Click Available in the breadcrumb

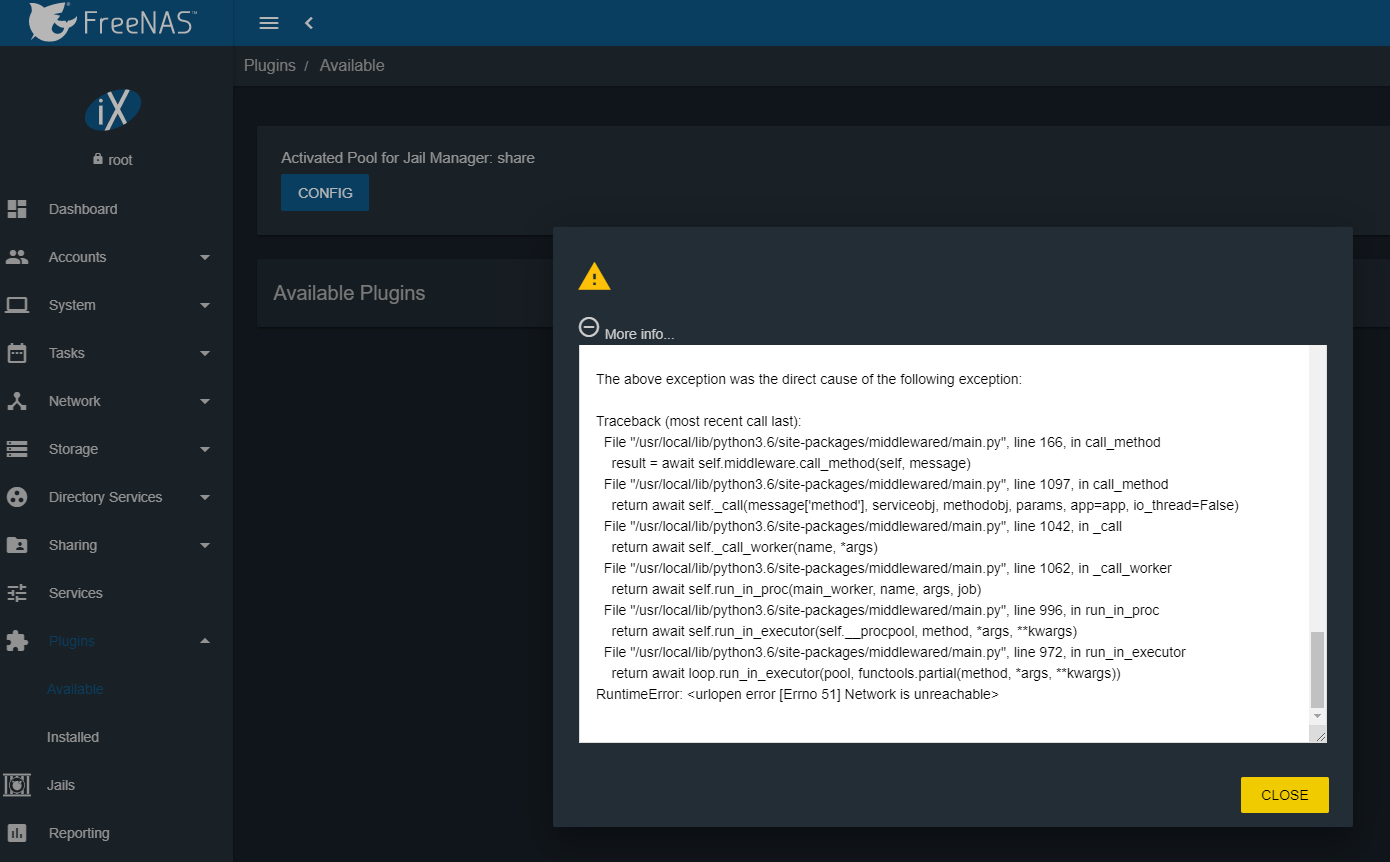coord(352,65)
